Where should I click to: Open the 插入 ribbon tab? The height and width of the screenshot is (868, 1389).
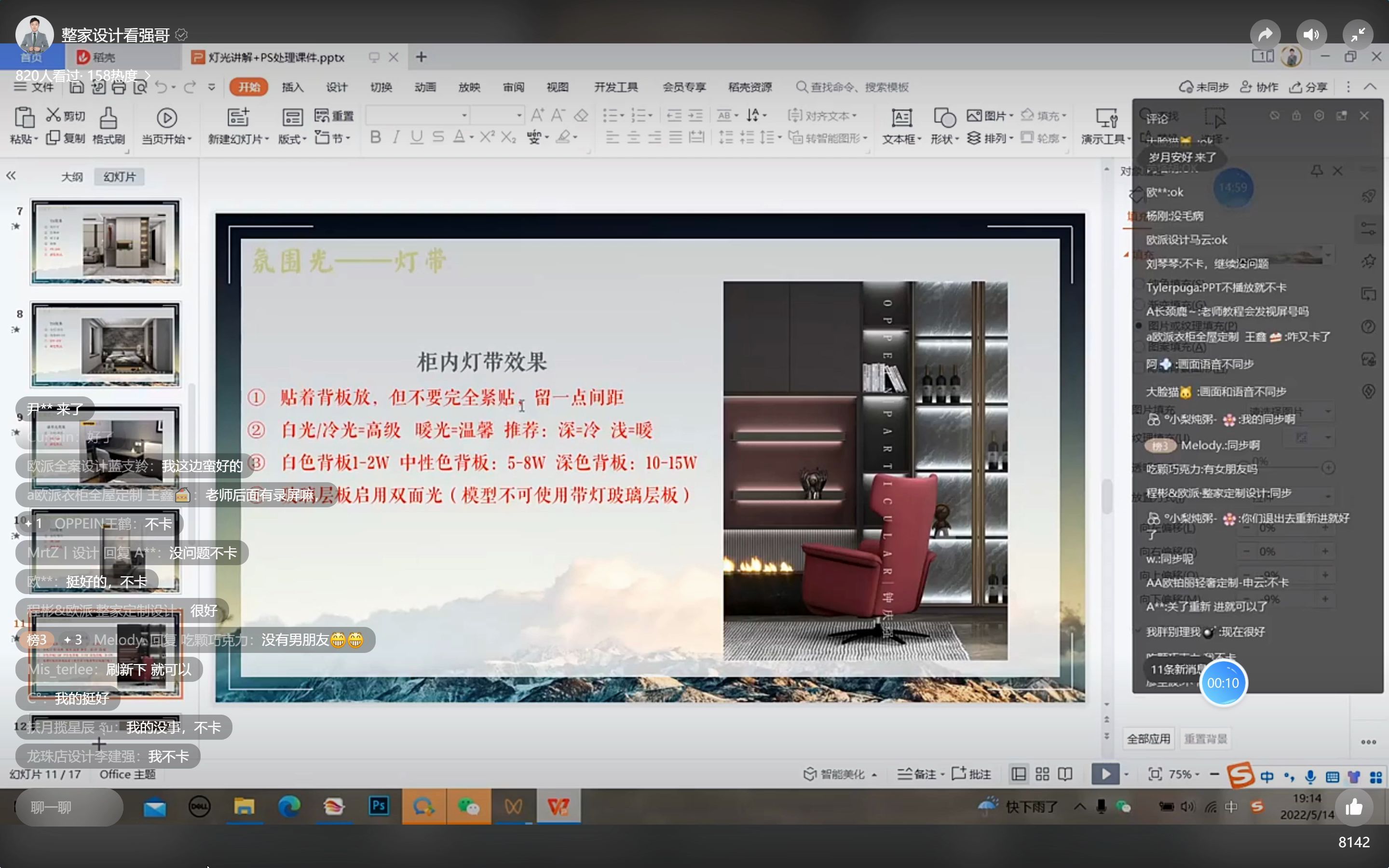[292, 87]
